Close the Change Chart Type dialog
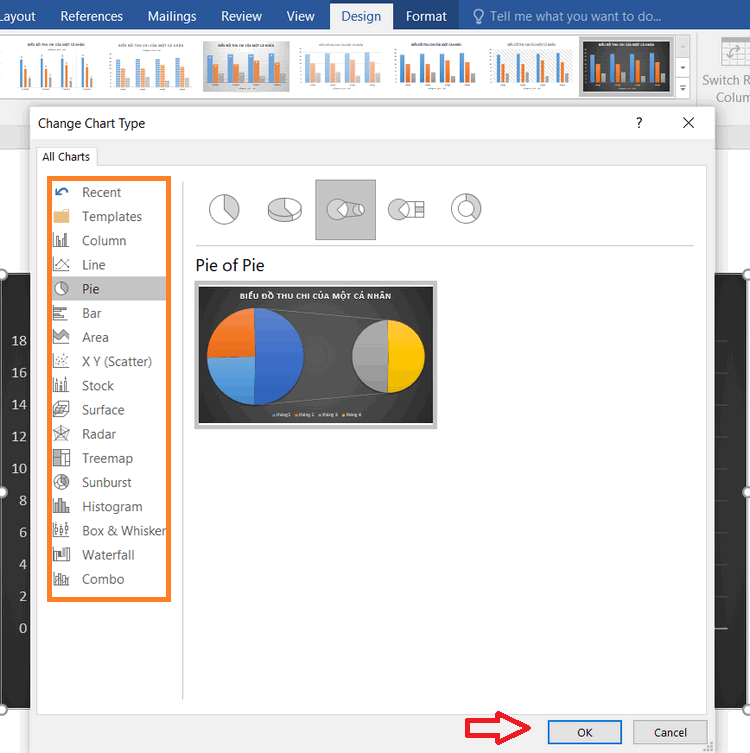 (689, 123)
